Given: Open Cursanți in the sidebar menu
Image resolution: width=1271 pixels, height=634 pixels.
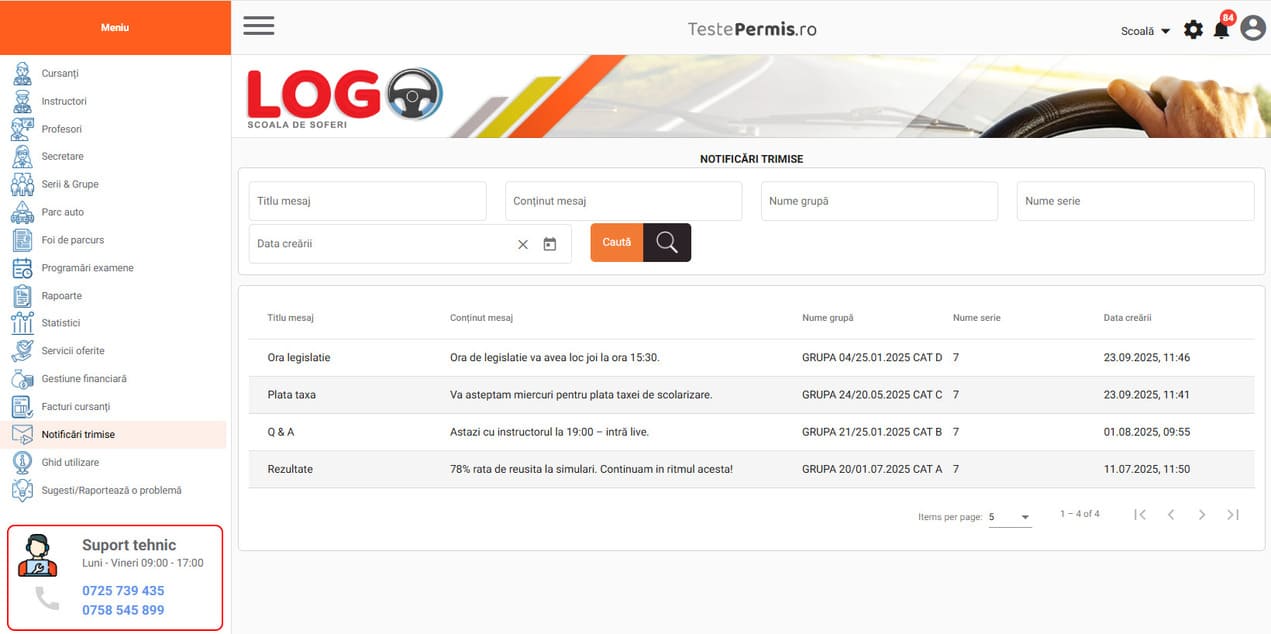Looking at the screenshot, I should 60,74.
